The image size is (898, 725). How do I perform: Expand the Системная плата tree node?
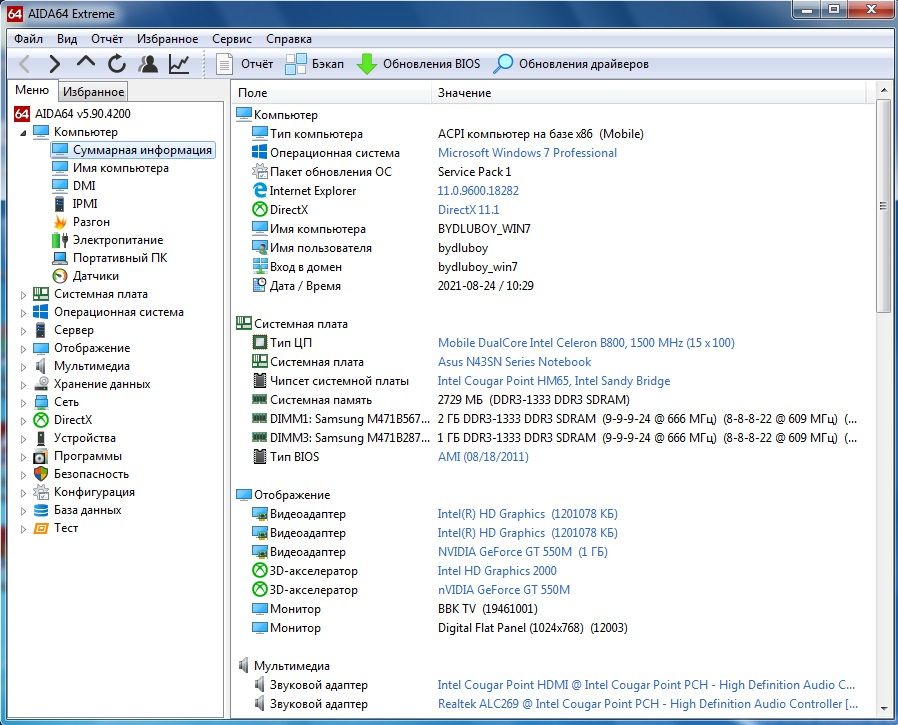(23, 295)
